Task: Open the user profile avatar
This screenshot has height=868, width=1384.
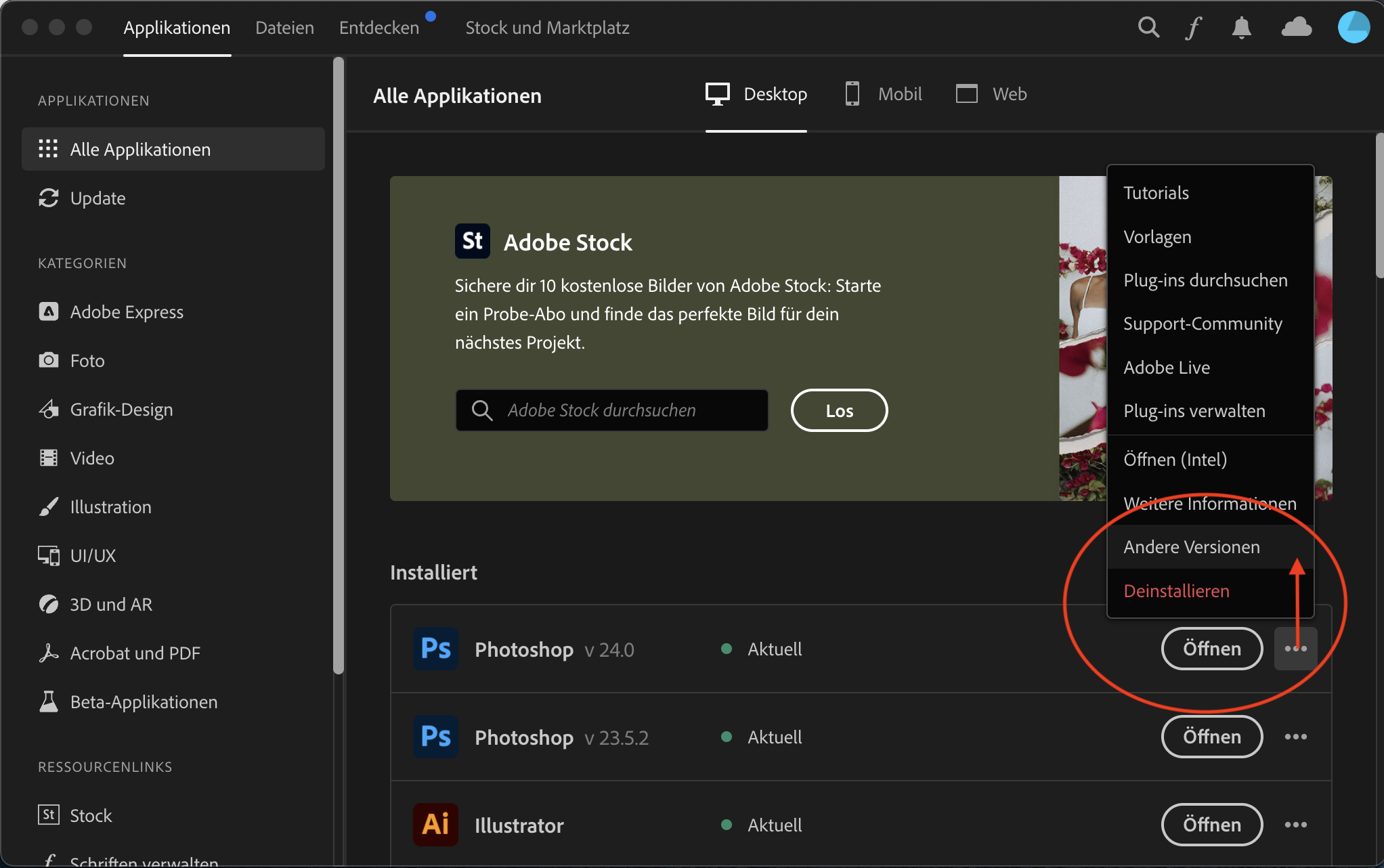Action: click(x=1354, y=28)
